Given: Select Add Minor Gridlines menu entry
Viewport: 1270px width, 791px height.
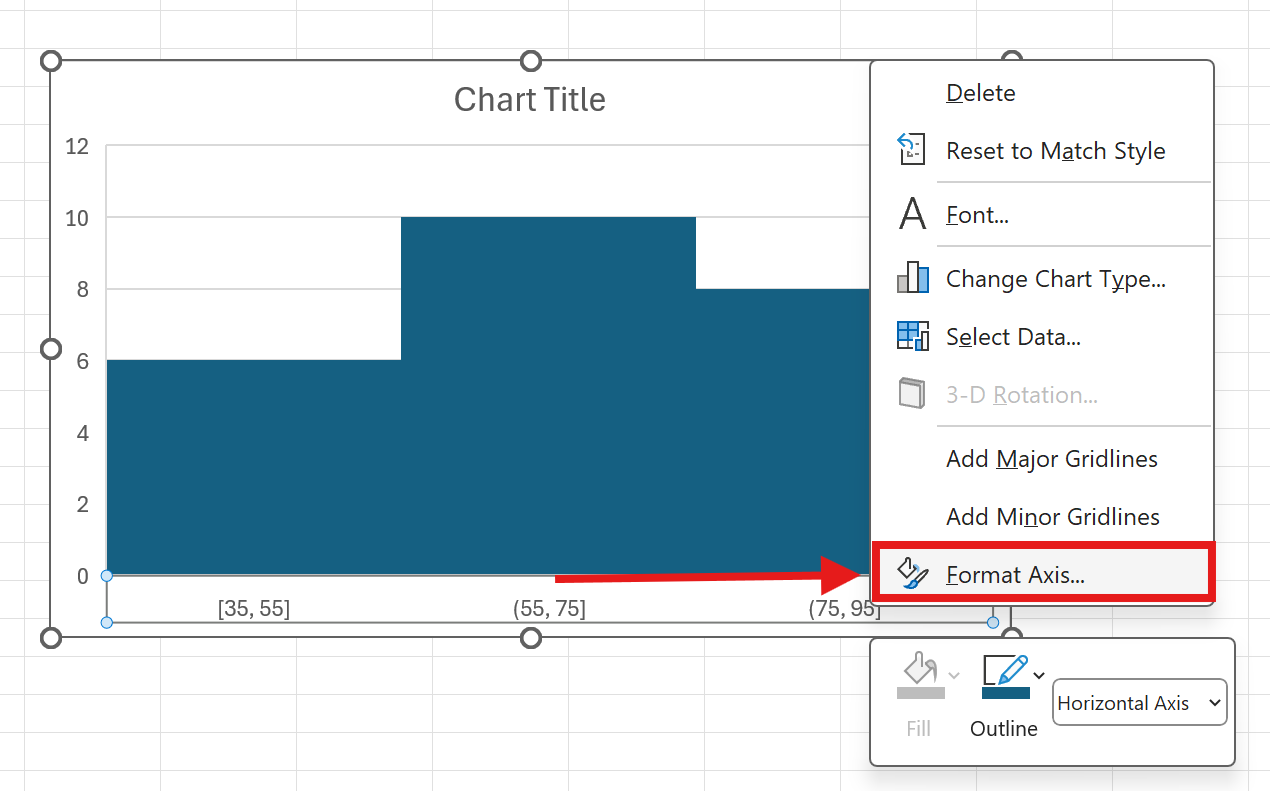Looking at the screenshot, I should 1052,517.
